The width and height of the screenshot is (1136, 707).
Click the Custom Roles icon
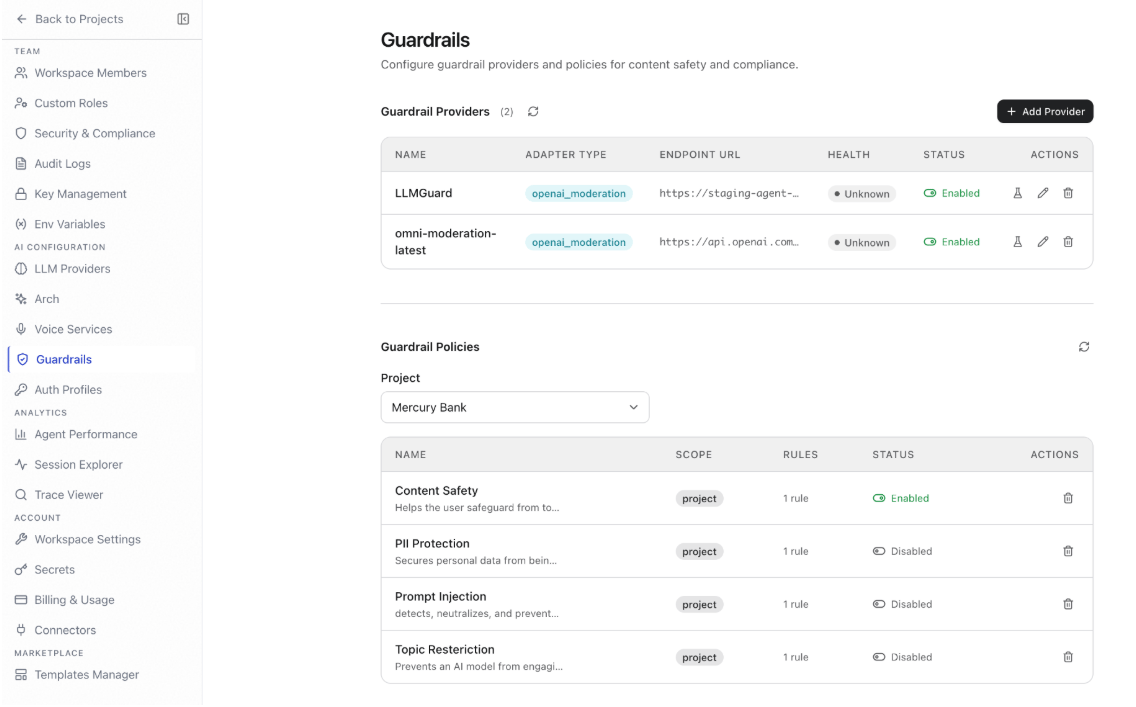21,103
